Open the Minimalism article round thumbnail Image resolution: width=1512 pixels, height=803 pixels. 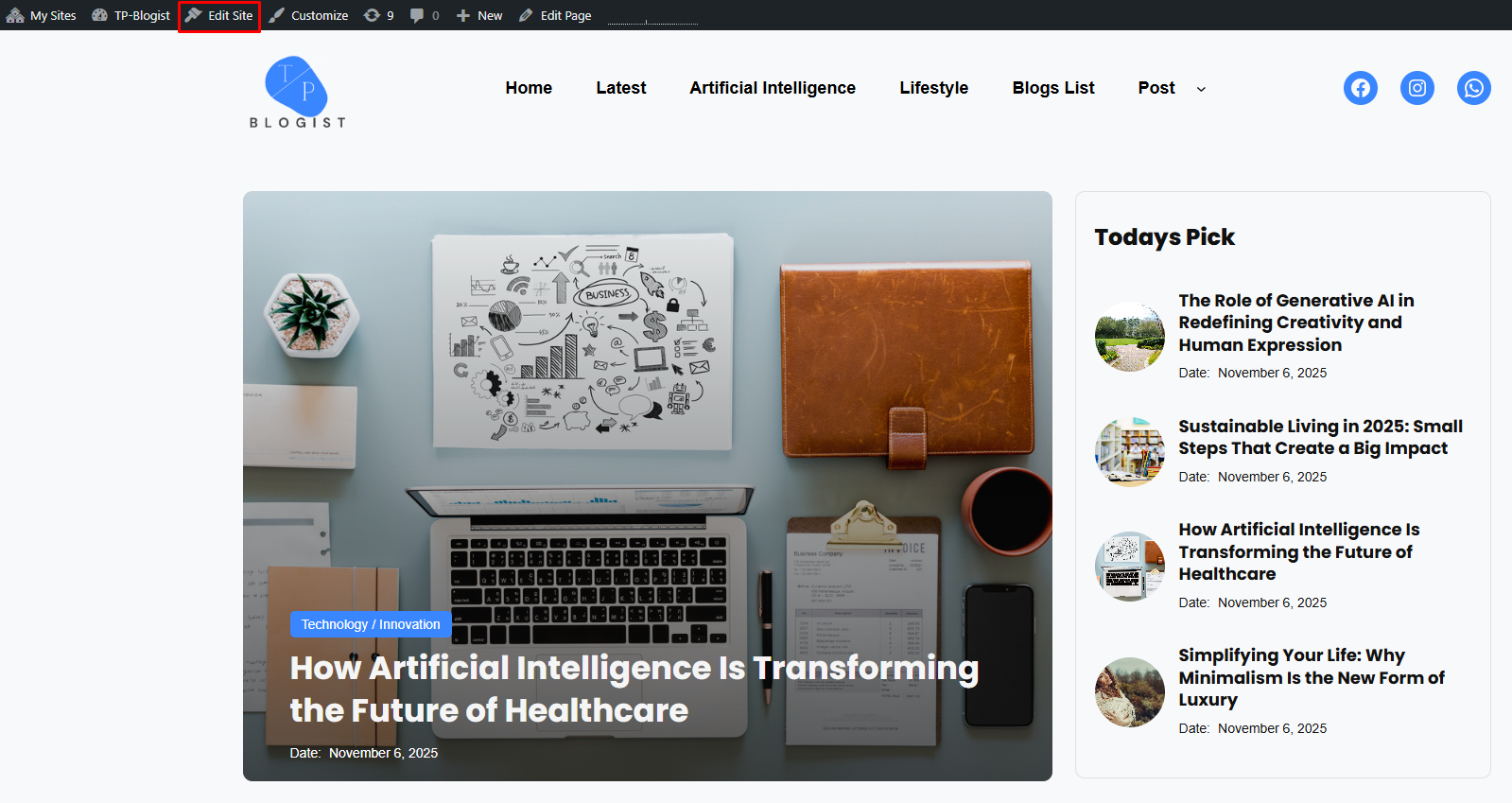pos(1130,692)
